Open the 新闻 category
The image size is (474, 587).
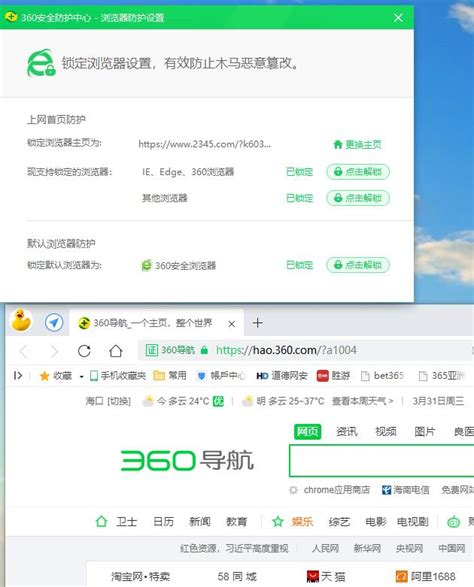click(200, 521)
